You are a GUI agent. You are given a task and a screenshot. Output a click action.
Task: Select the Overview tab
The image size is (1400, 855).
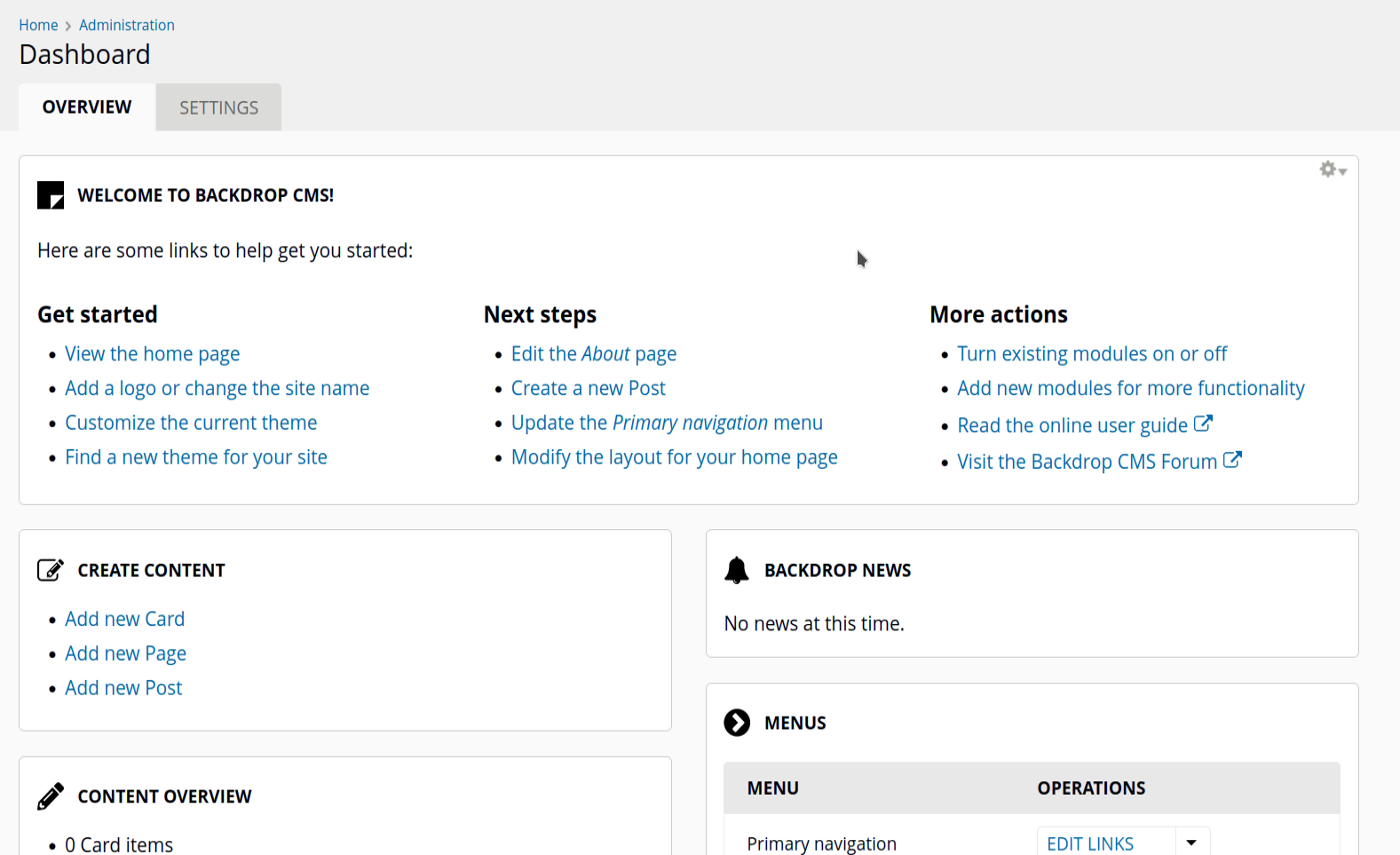point(87,107)
